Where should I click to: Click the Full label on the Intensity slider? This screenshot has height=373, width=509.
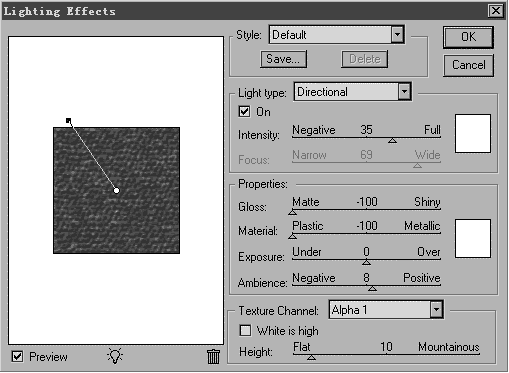click(432, 129)
